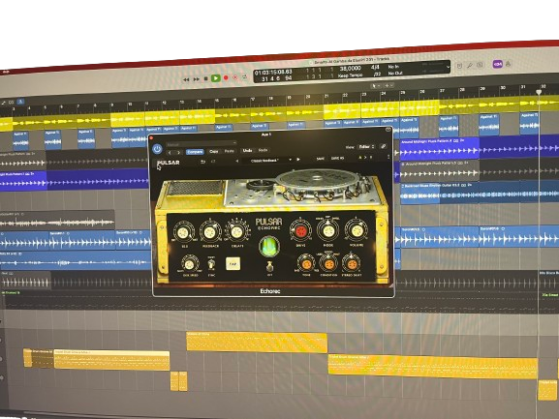Click the Pulsar preset undo arrow icon

click(203, 162)
